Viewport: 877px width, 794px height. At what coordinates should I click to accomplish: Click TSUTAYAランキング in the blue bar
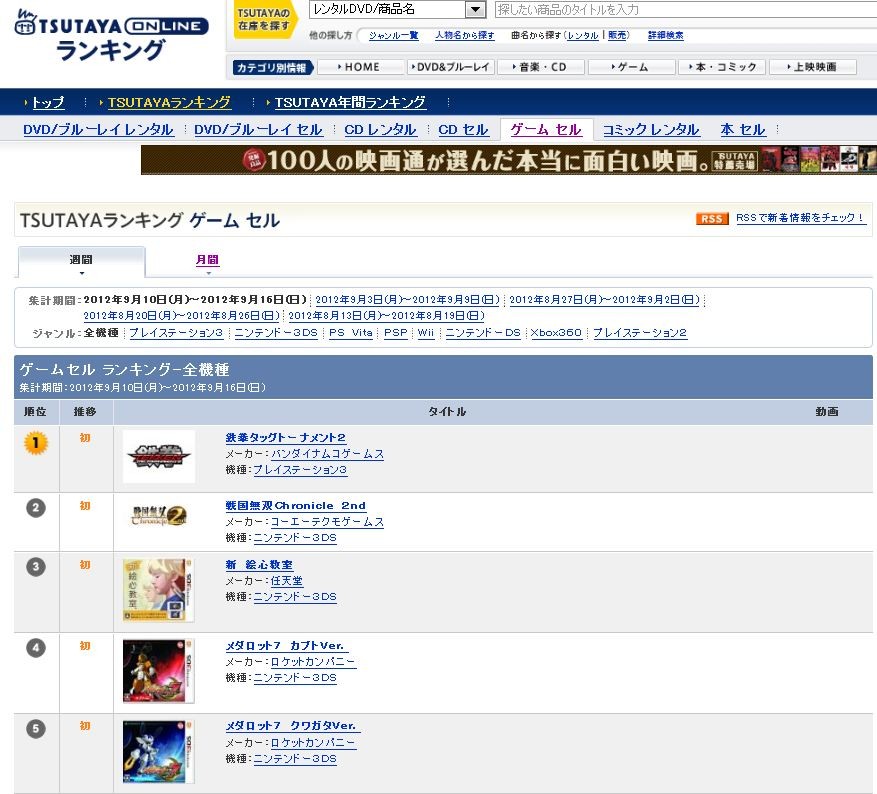click(x=169, y=102)
